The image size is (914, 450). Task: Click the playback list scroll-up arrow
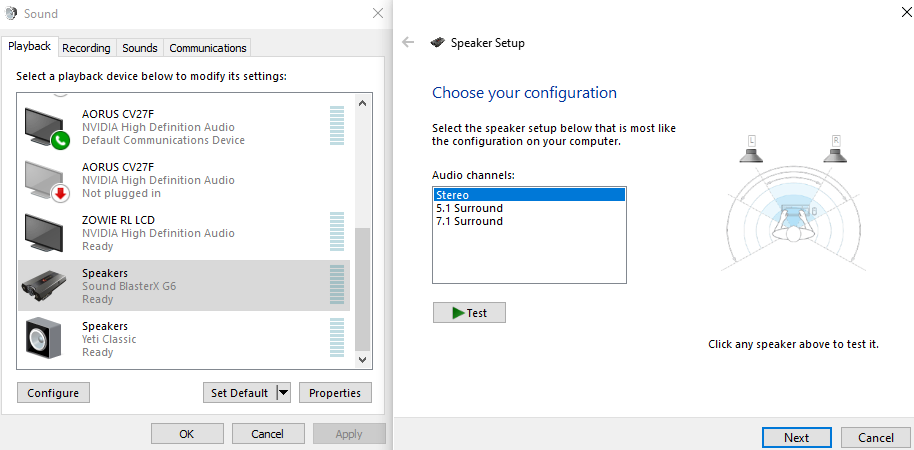[363, 103]
